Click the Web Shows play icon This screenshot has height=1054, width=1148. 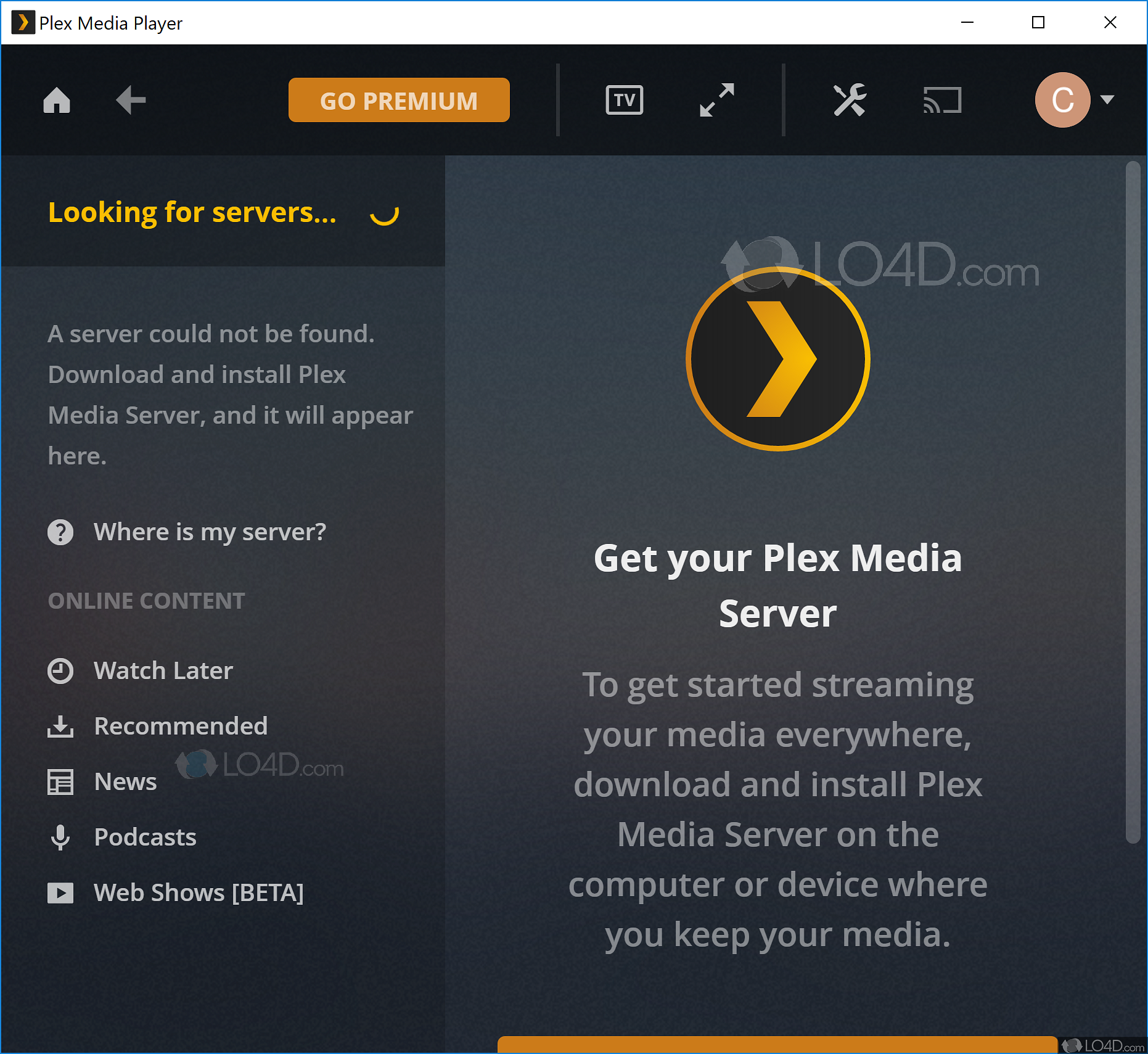pos(60,893)
